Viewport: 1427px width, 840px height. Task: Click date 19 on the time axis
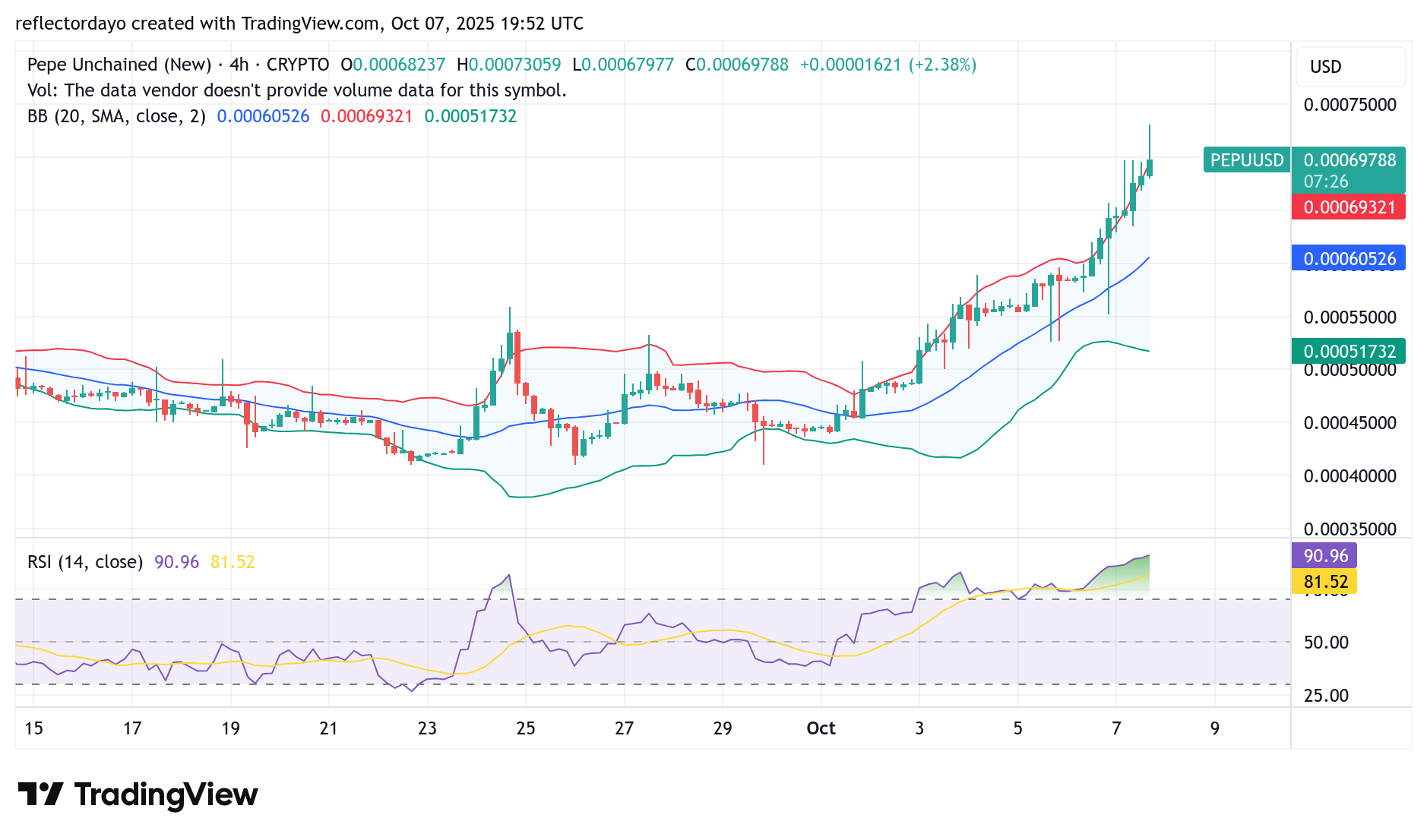[x=230, y=728]
